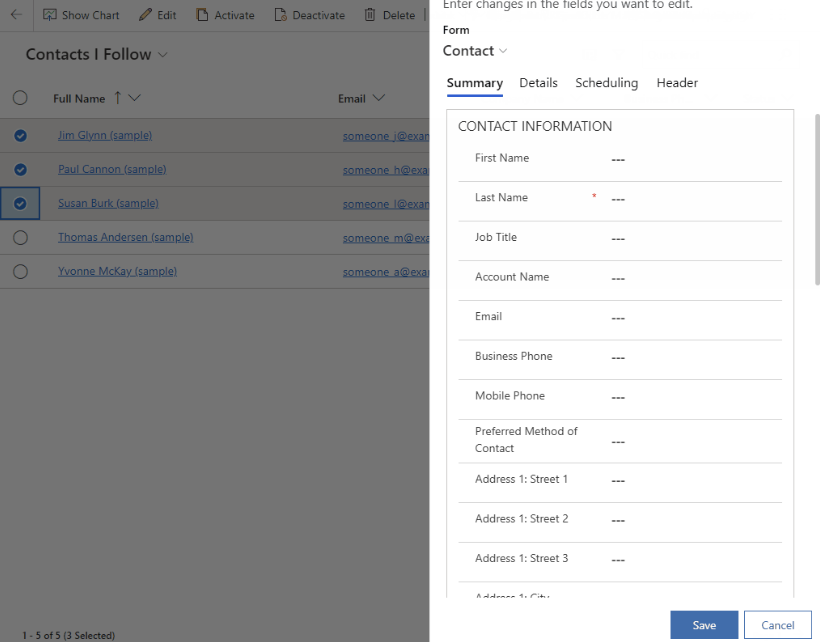Uncheck the Jim Glynn row checkbox

[x=20, y=135]
